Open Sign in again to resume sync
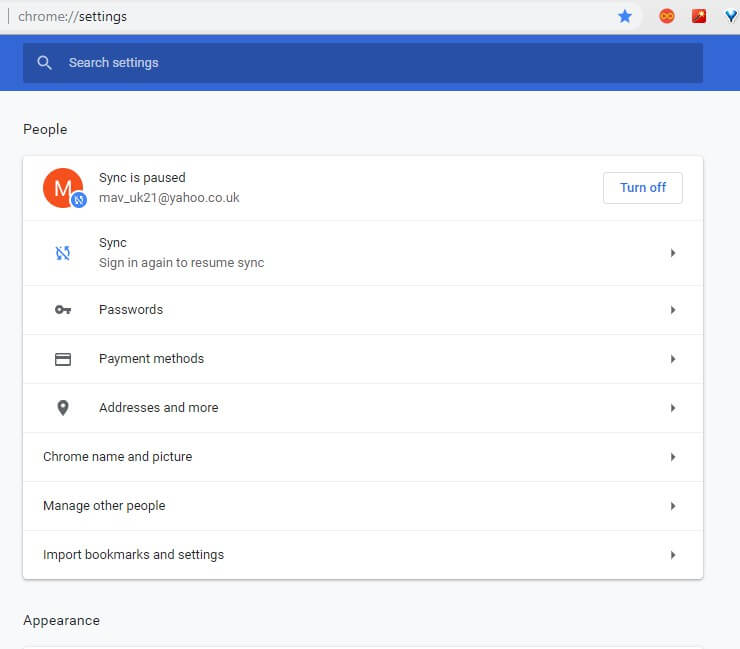Viewport: 740px width, 649px height. tap(181, 263)
